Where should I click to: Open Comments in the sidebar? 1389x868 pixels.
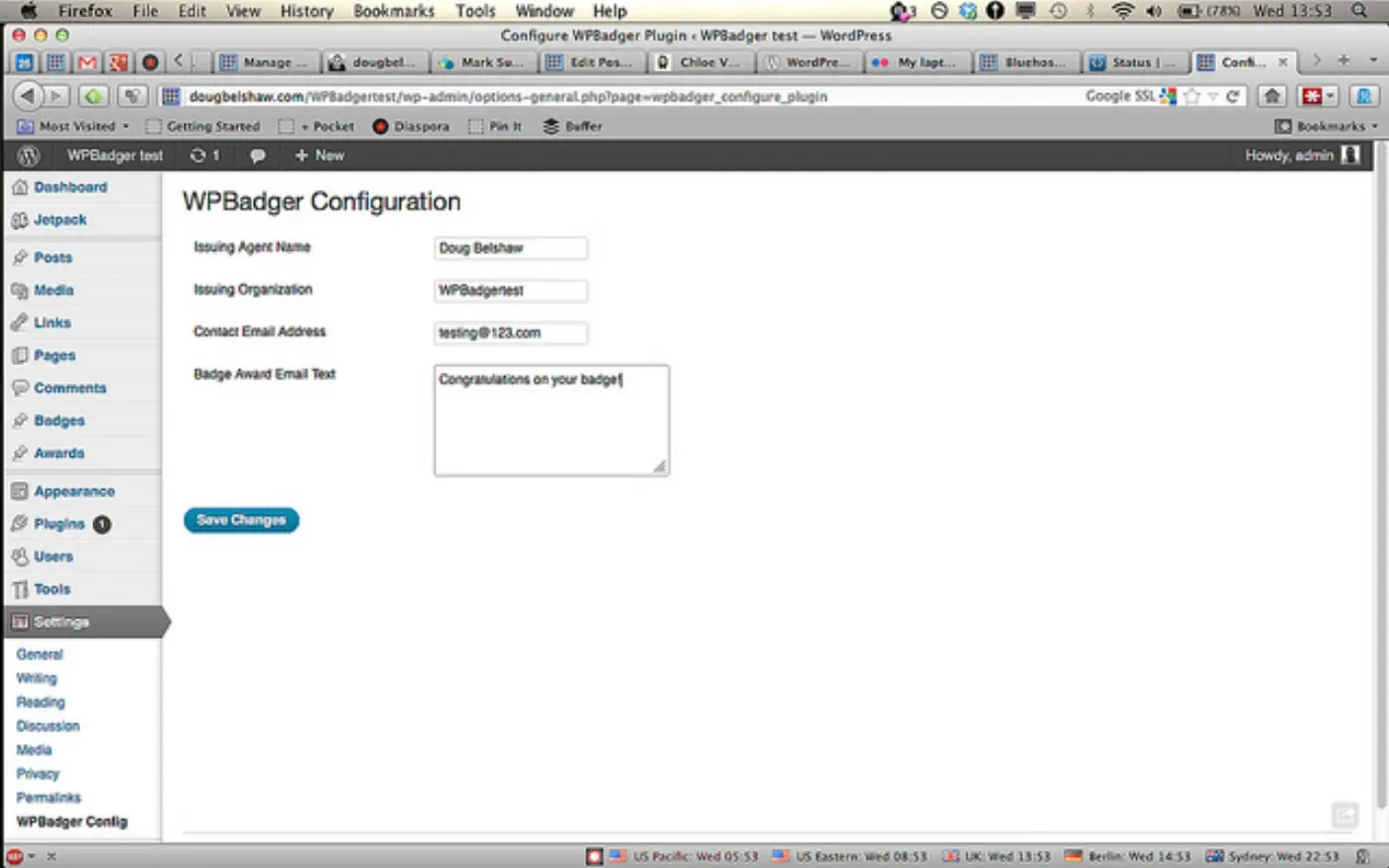69,389
